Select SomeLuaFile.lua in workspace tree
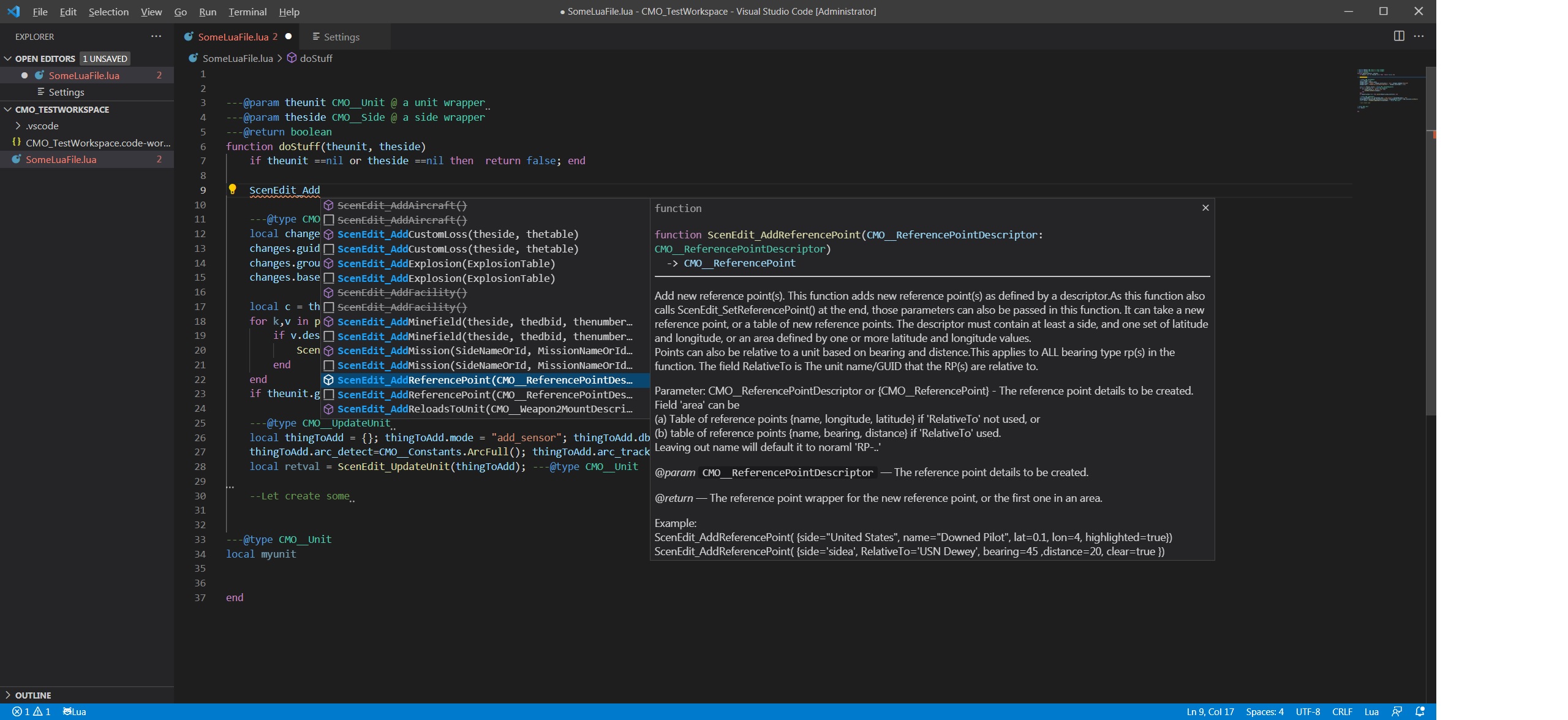 87,159
